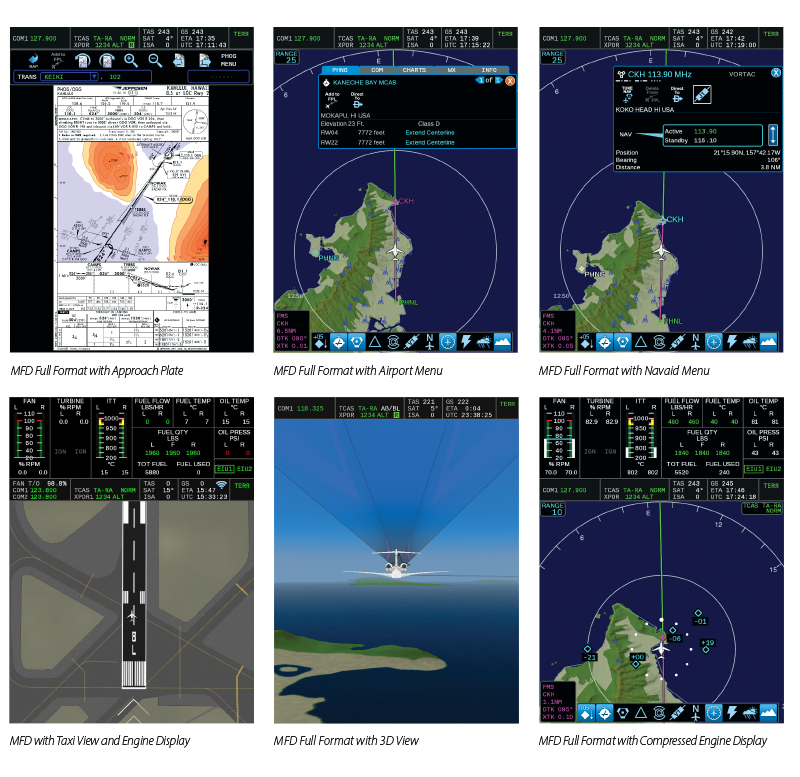
Task: Click +05 altitude filter icon in Airport Menu toolbar
Action: (320, 341)
